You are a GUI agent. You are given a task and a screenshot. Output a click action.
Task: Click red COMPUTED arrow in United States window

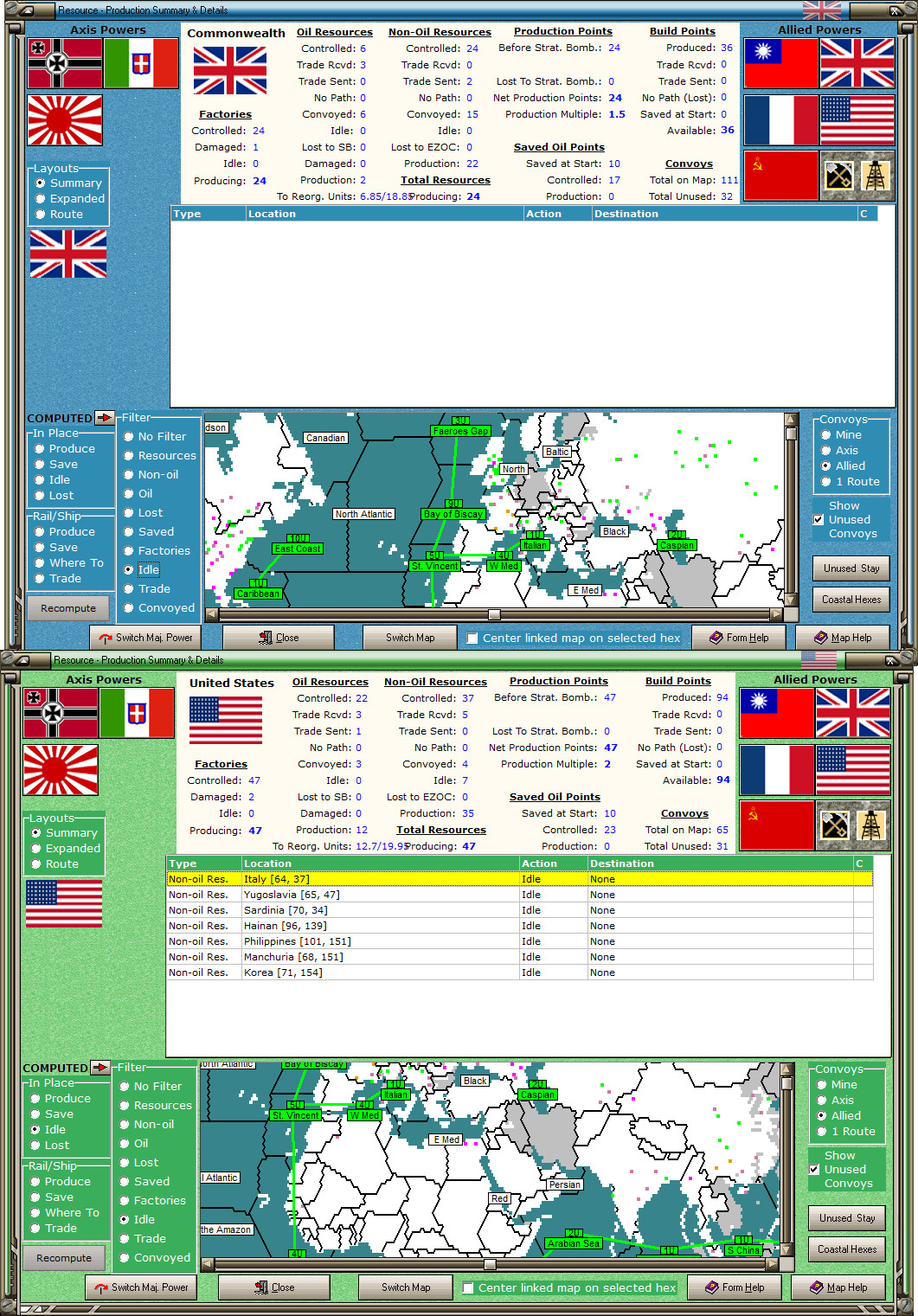click(100, 1068)
